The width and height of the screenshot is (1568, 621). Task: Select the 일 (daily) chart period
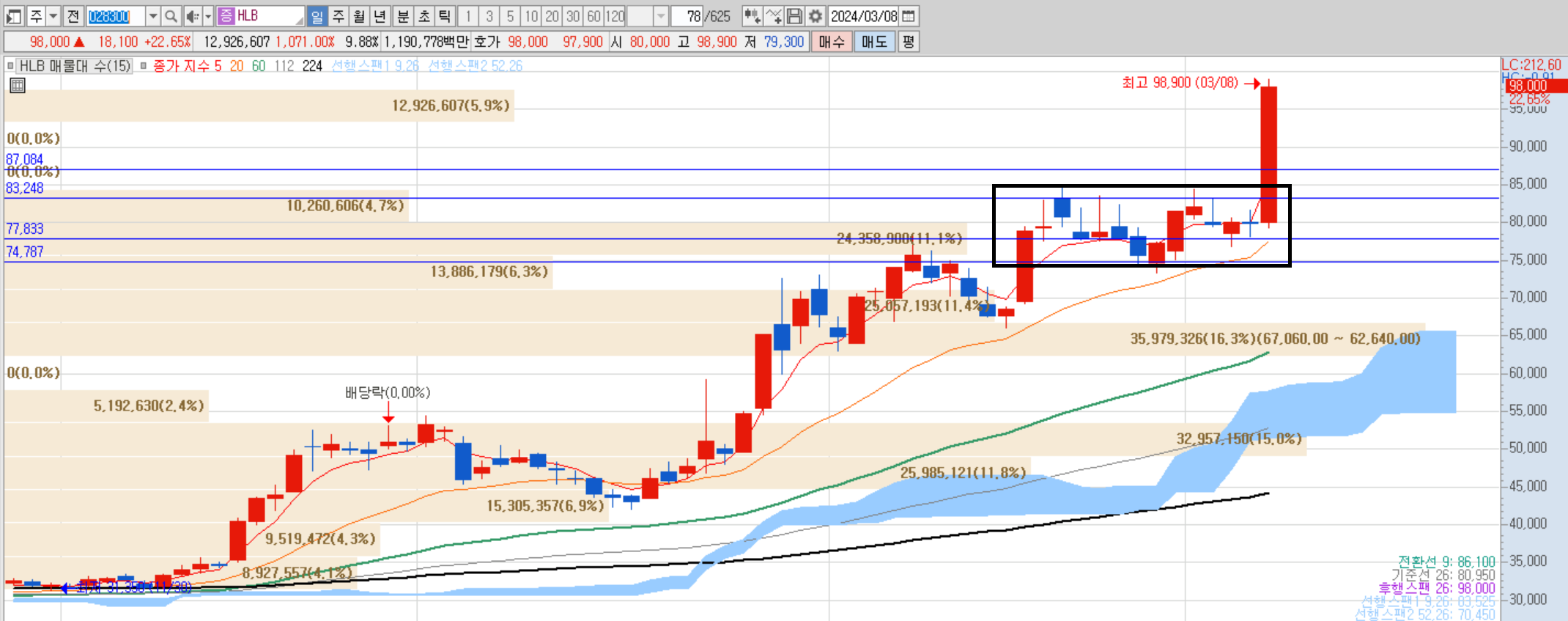click(x=317, y=16)
